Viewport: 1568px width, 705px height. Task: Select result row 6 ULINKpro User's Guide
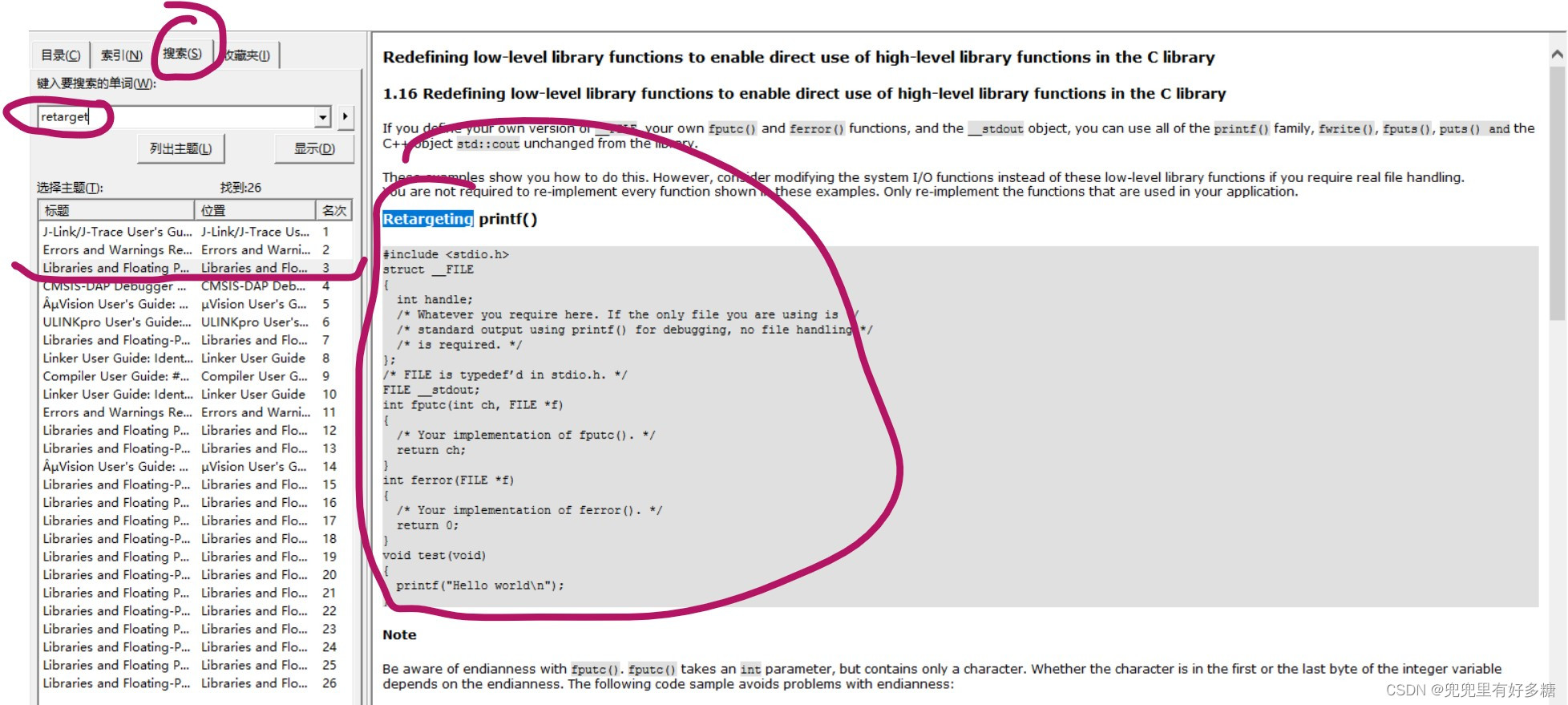(x=195, y=322)
